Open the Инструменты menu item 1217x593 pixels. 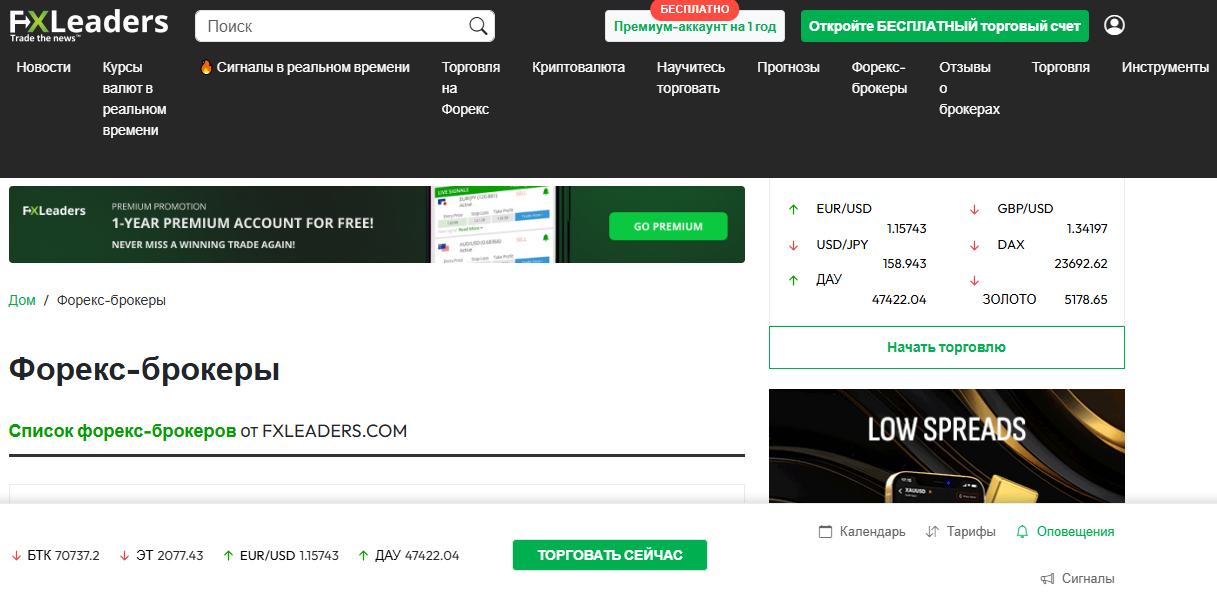coord(1165,67)
